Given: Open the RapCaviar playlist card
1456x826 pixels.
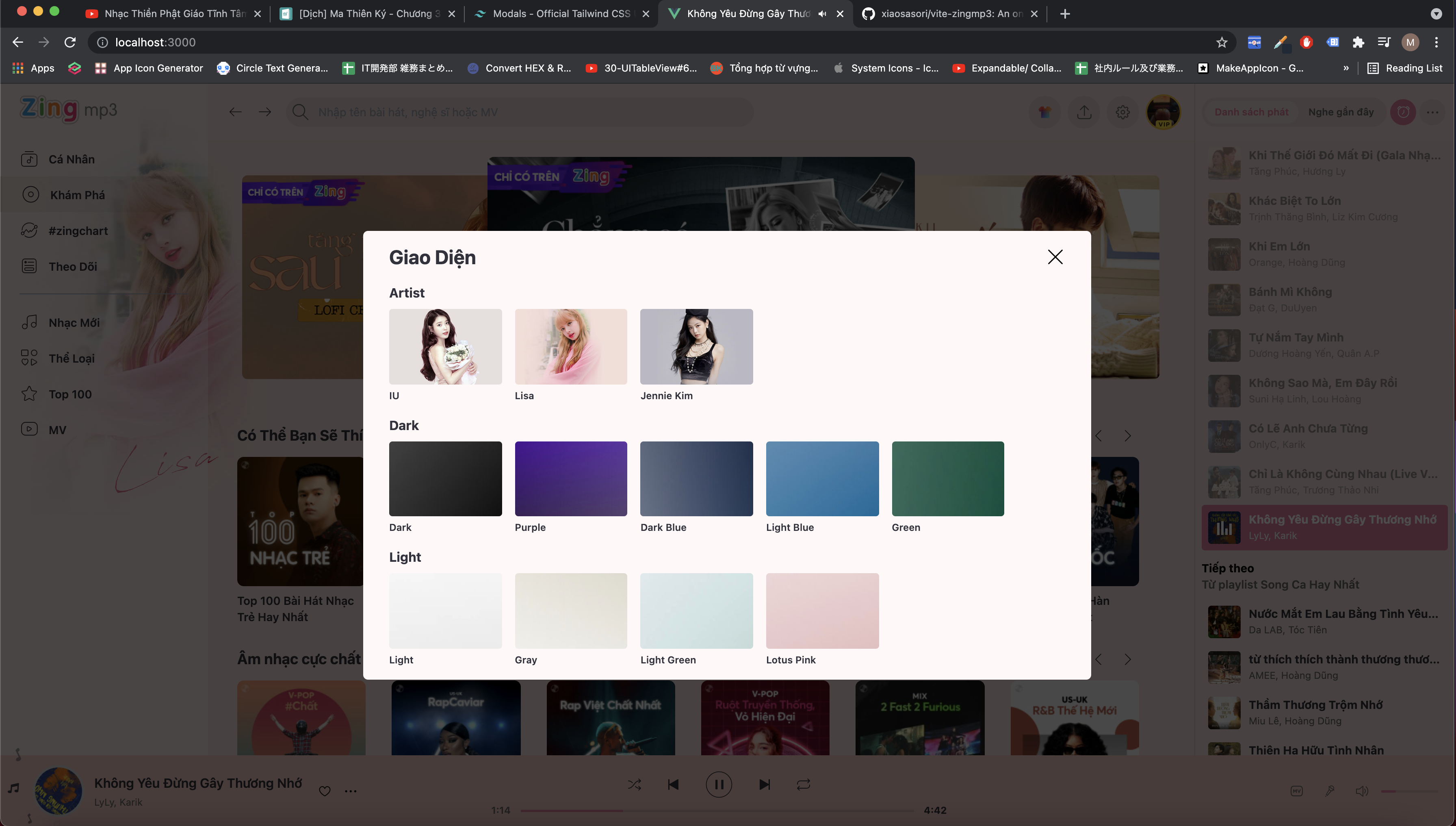Looking at the screenshot, I should click(x=455, y=718).
